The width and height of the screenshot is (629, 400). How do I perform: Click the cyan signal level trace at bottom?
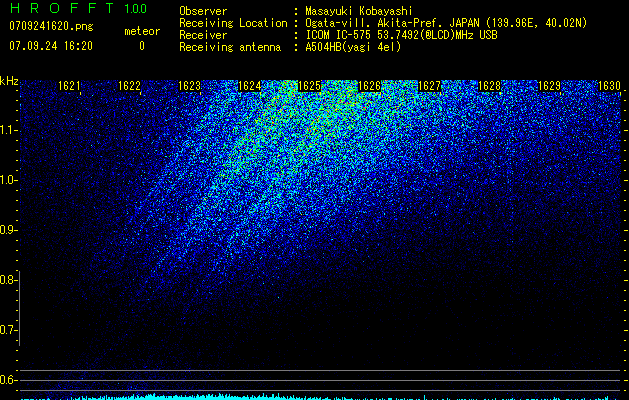pyautogui.click(x=321, y=397)
